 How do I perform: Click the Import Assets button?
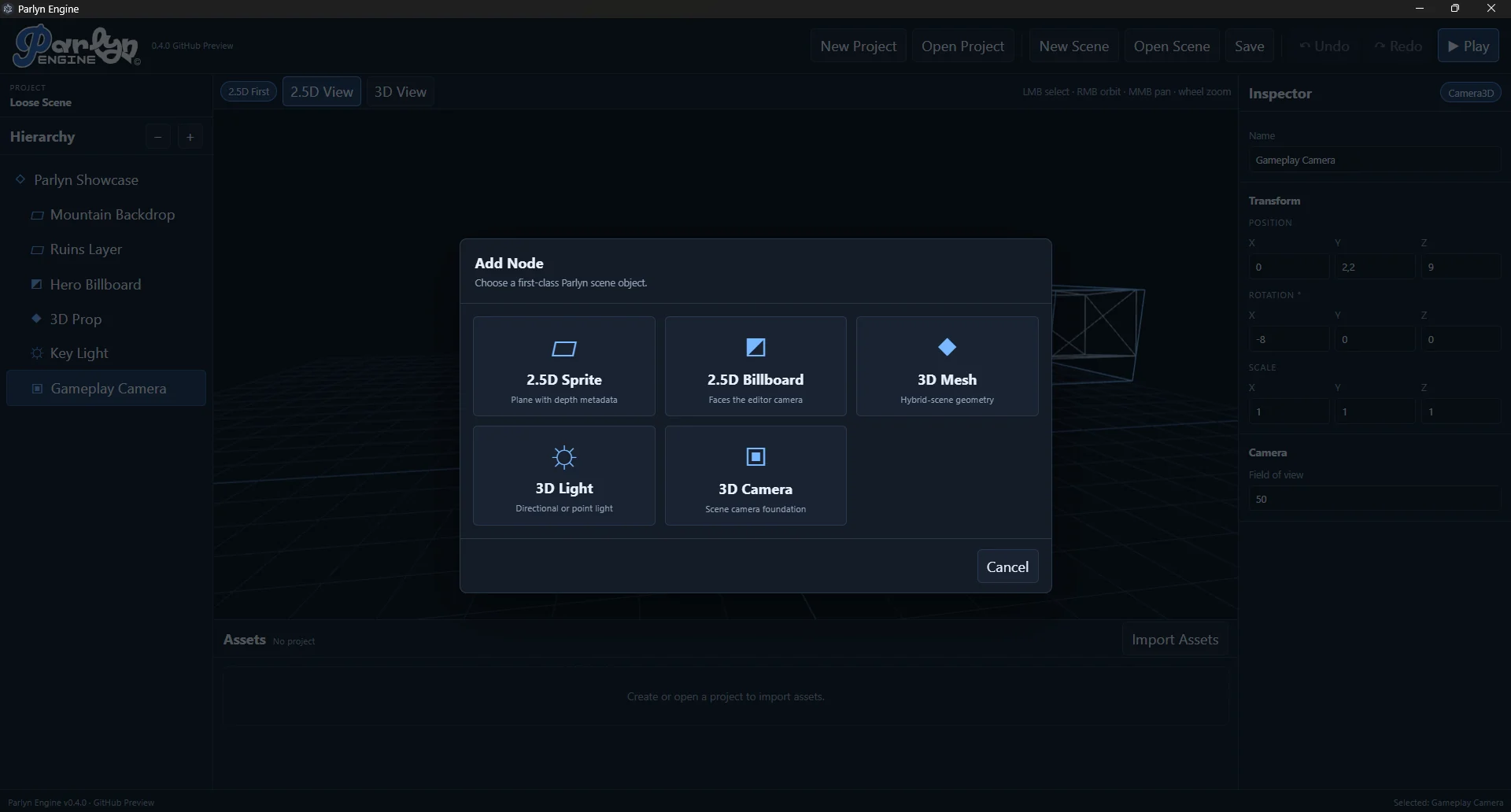[x=1175, y=640]
